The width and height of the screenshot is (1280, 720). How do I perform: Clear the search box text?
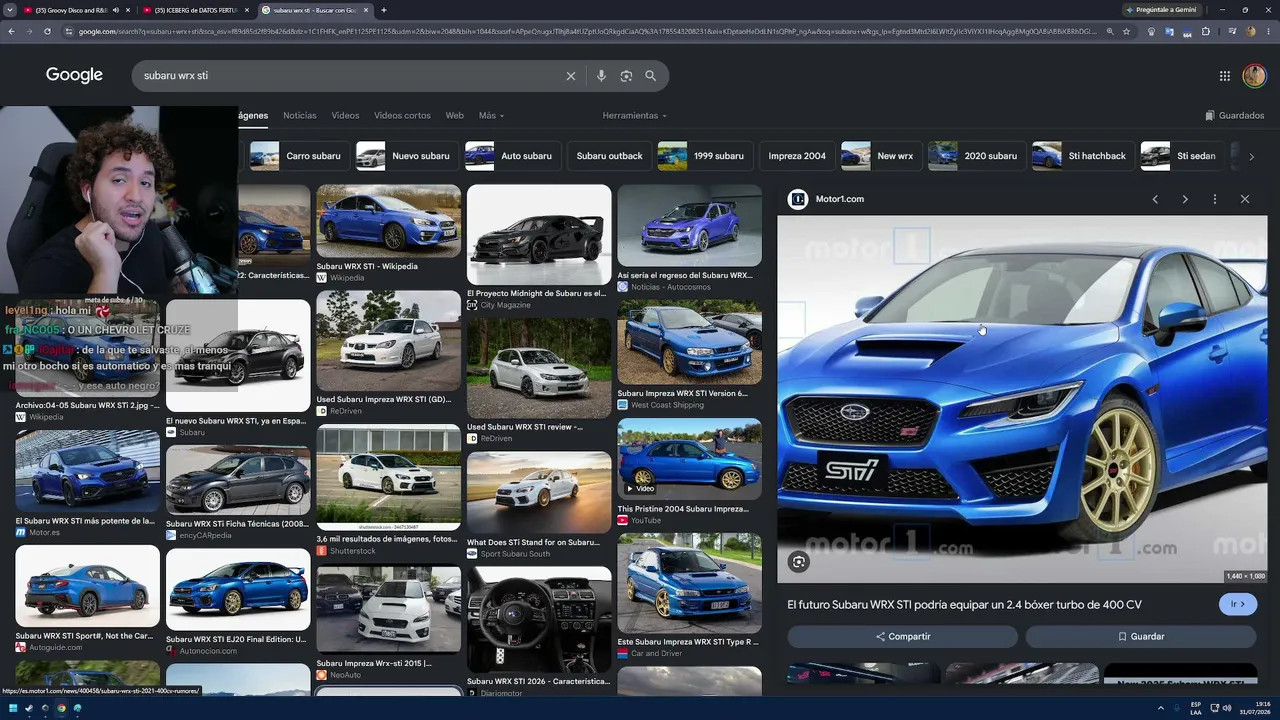(571, 76)
